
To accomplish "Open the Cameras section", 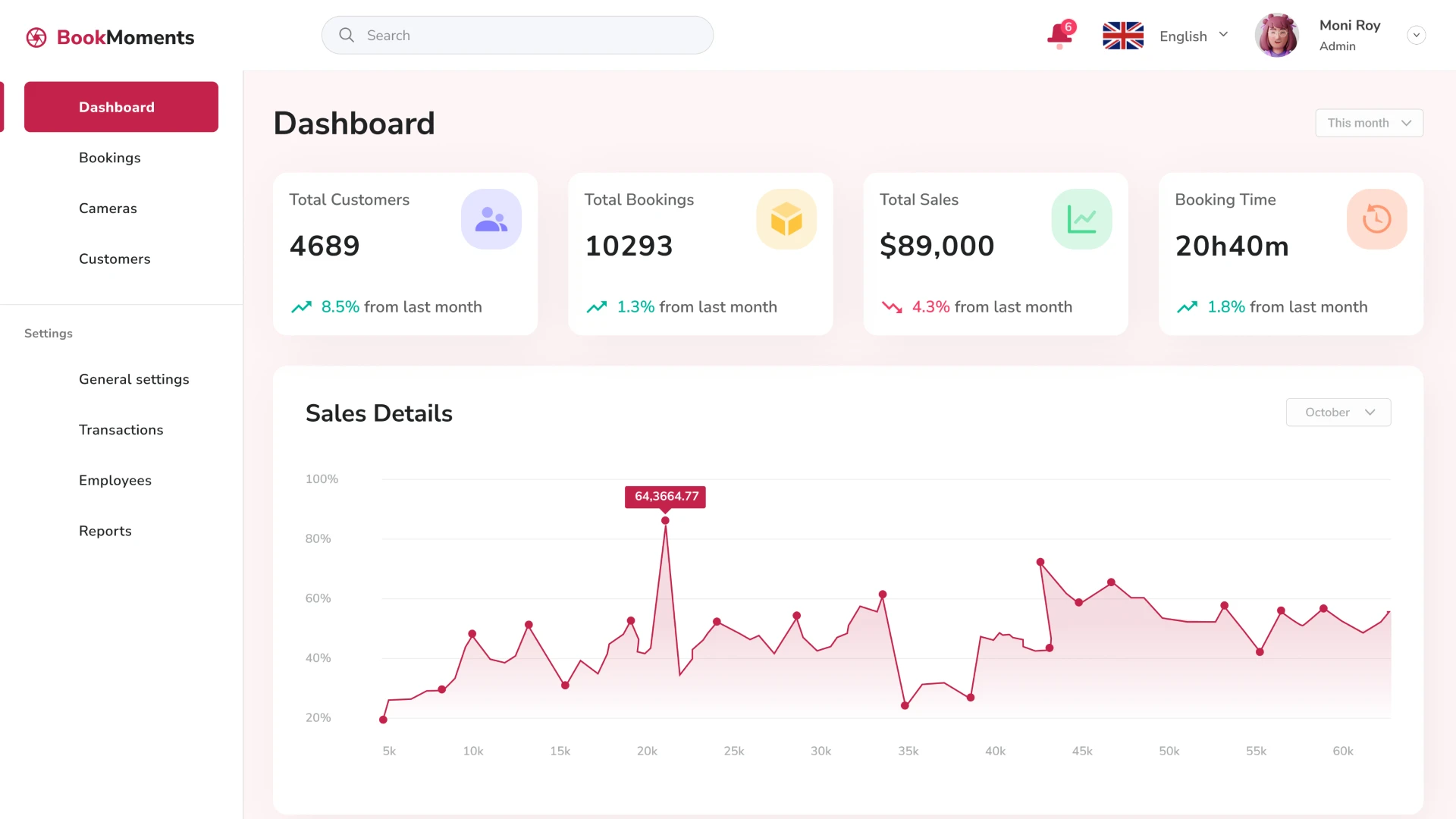I will tap(108, 208).
